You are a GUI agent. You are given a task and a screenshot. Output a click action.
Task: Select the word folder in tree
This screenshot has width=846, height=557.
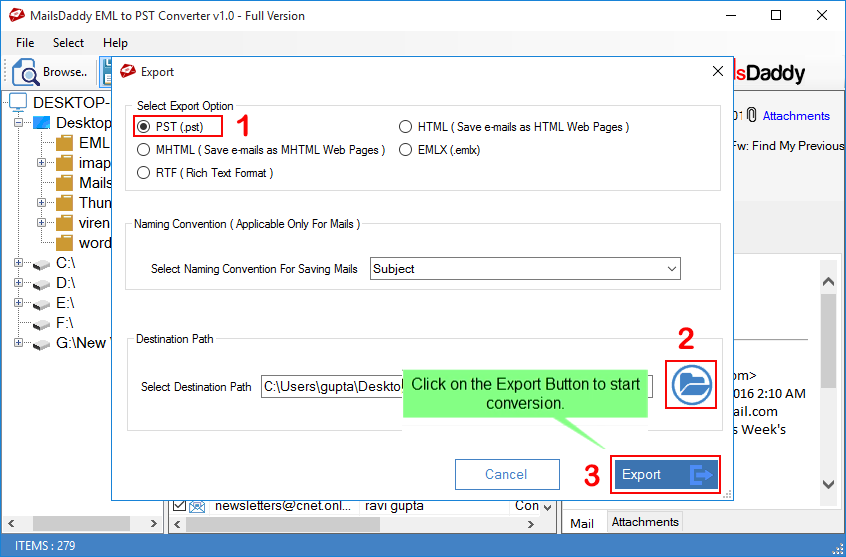(83, 242)
